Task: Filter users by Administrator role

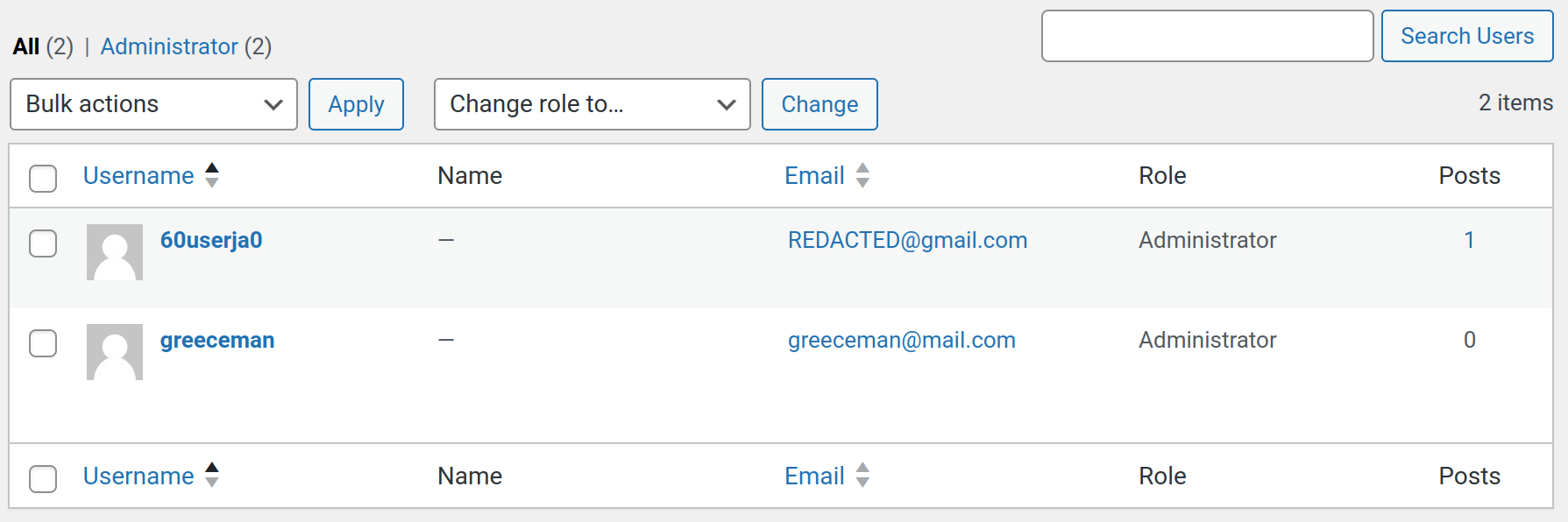Action: (169, 46)
